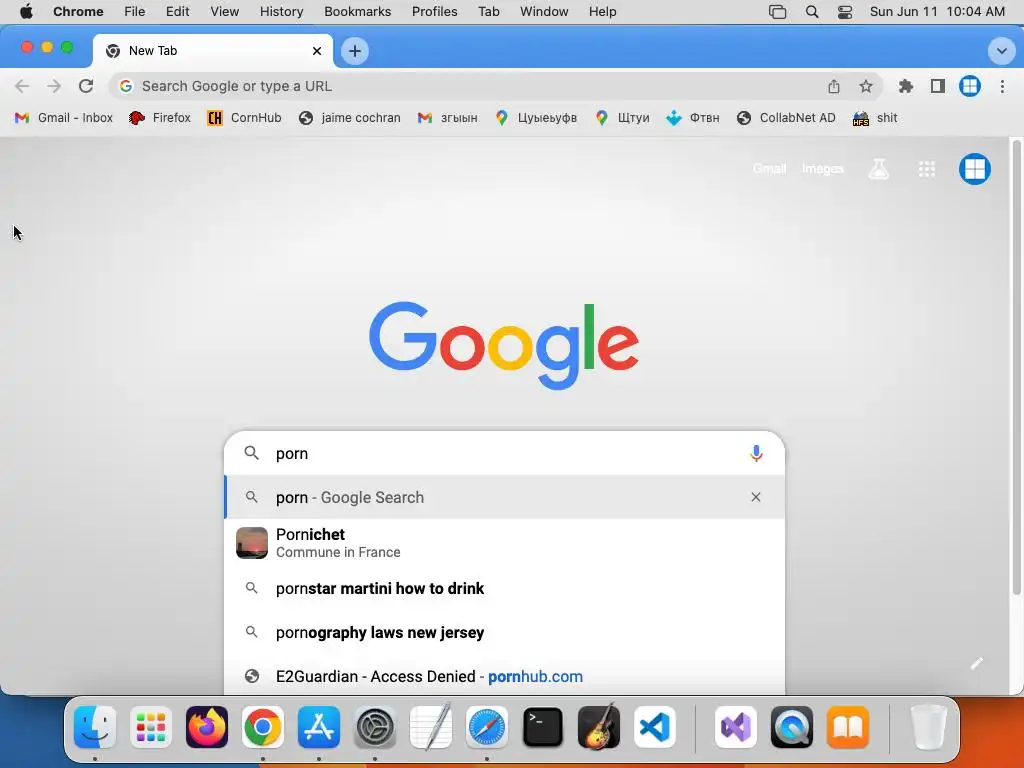The height and width of the screenshot is (768, 1024).
Task: Open GarageBand from the Dock
Action: point(599,727)
